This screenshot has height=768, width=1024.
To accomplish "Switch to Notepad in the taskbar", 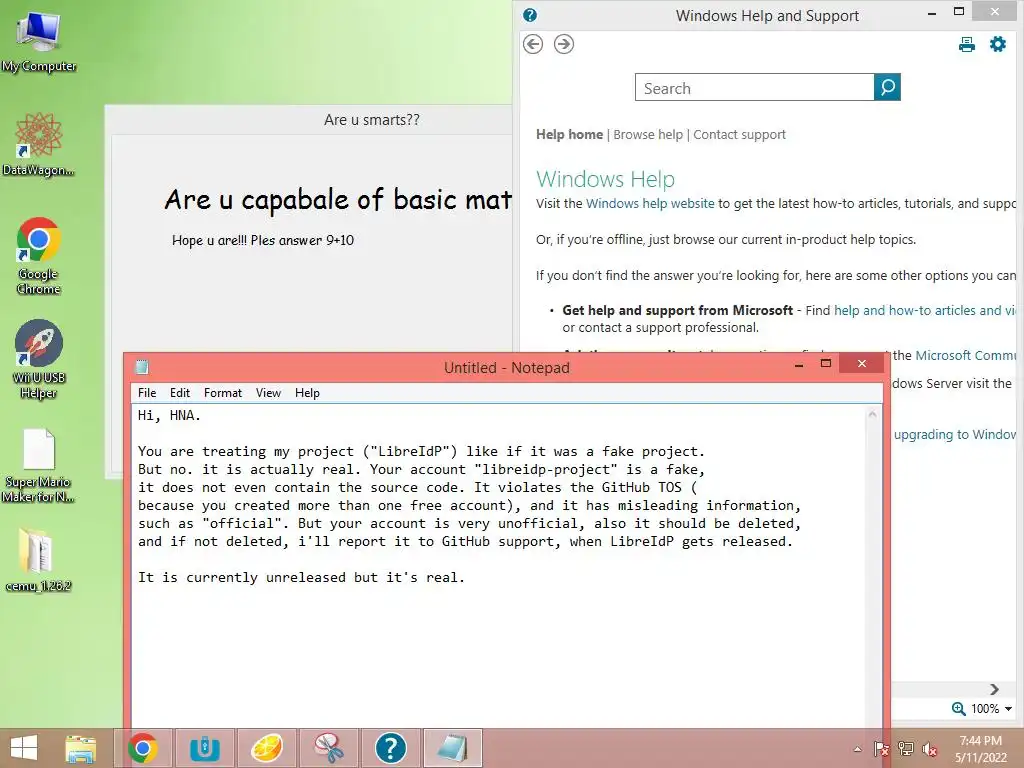I will point(453,748).
